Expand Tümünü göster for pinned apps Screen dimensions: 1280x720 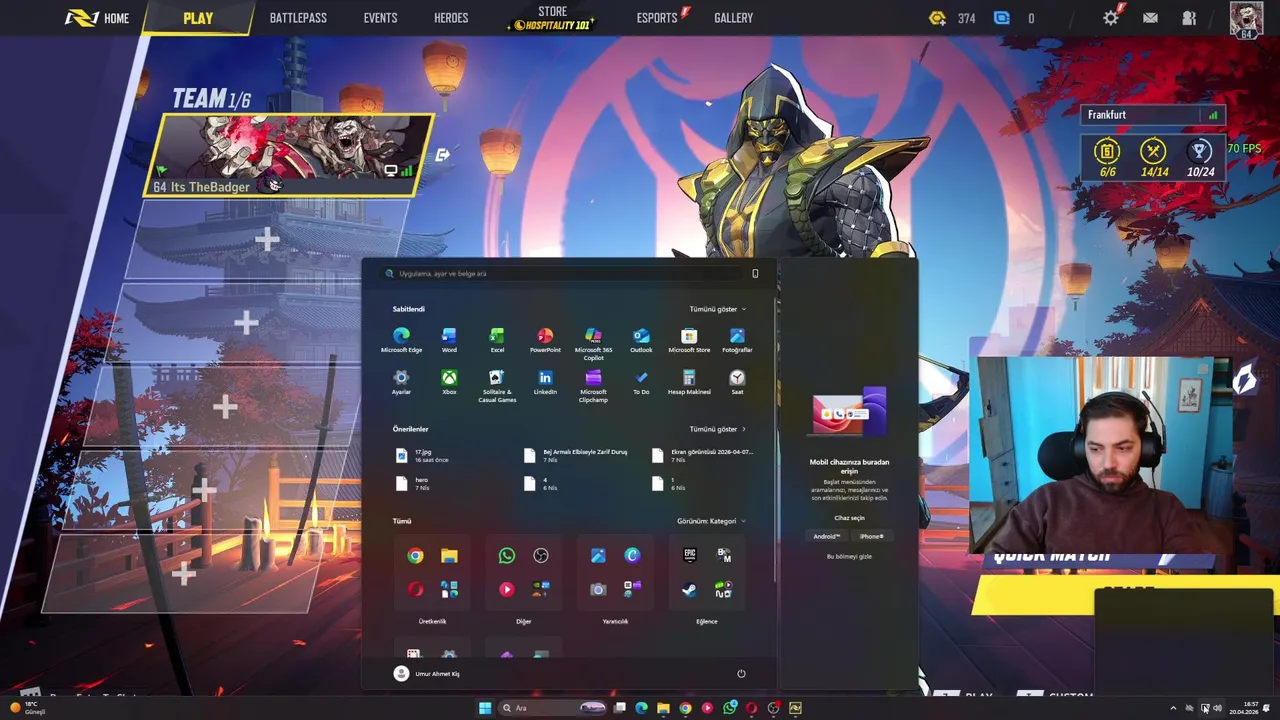pyautogui.click(x=717, y=309)
